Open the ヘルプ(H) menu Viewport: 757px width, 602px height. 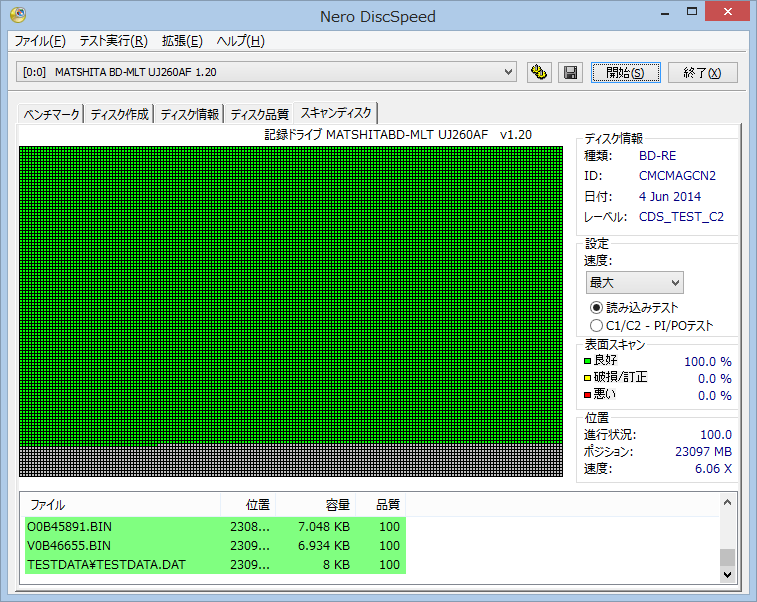240,41
